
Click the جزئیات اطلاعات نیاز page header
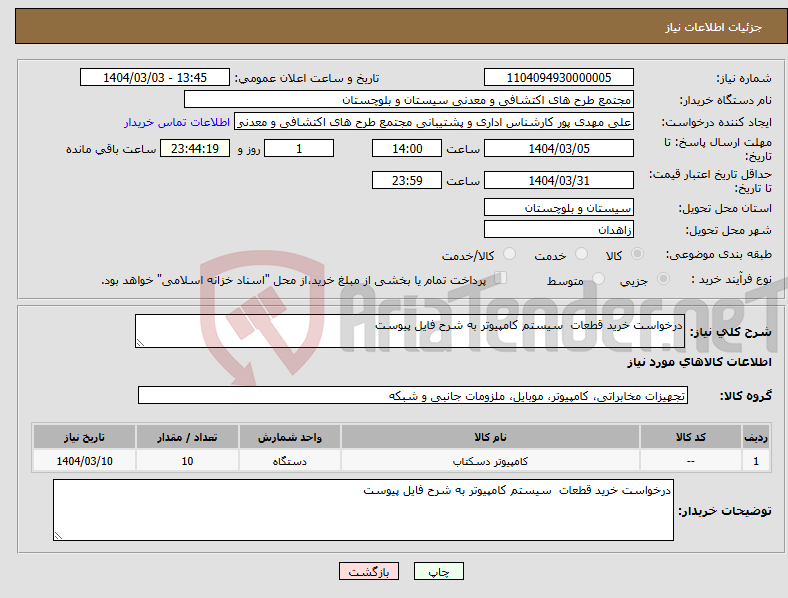point(714,27)
